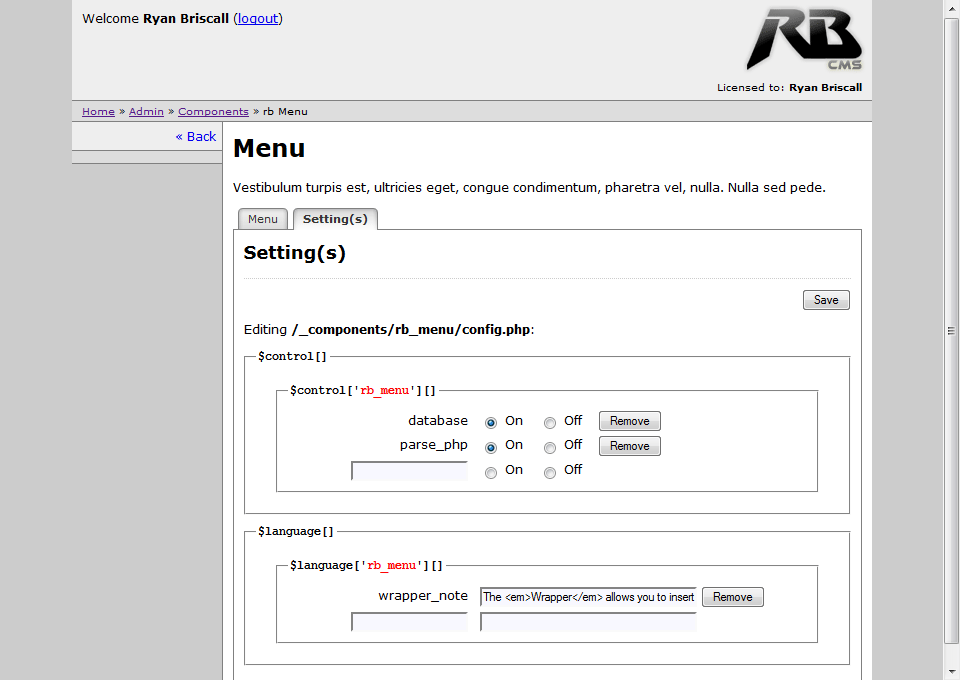Remove the wrapper_note language entry
Image resolution: width=960 pixels, height=680 pixels.
click(732, 597)
